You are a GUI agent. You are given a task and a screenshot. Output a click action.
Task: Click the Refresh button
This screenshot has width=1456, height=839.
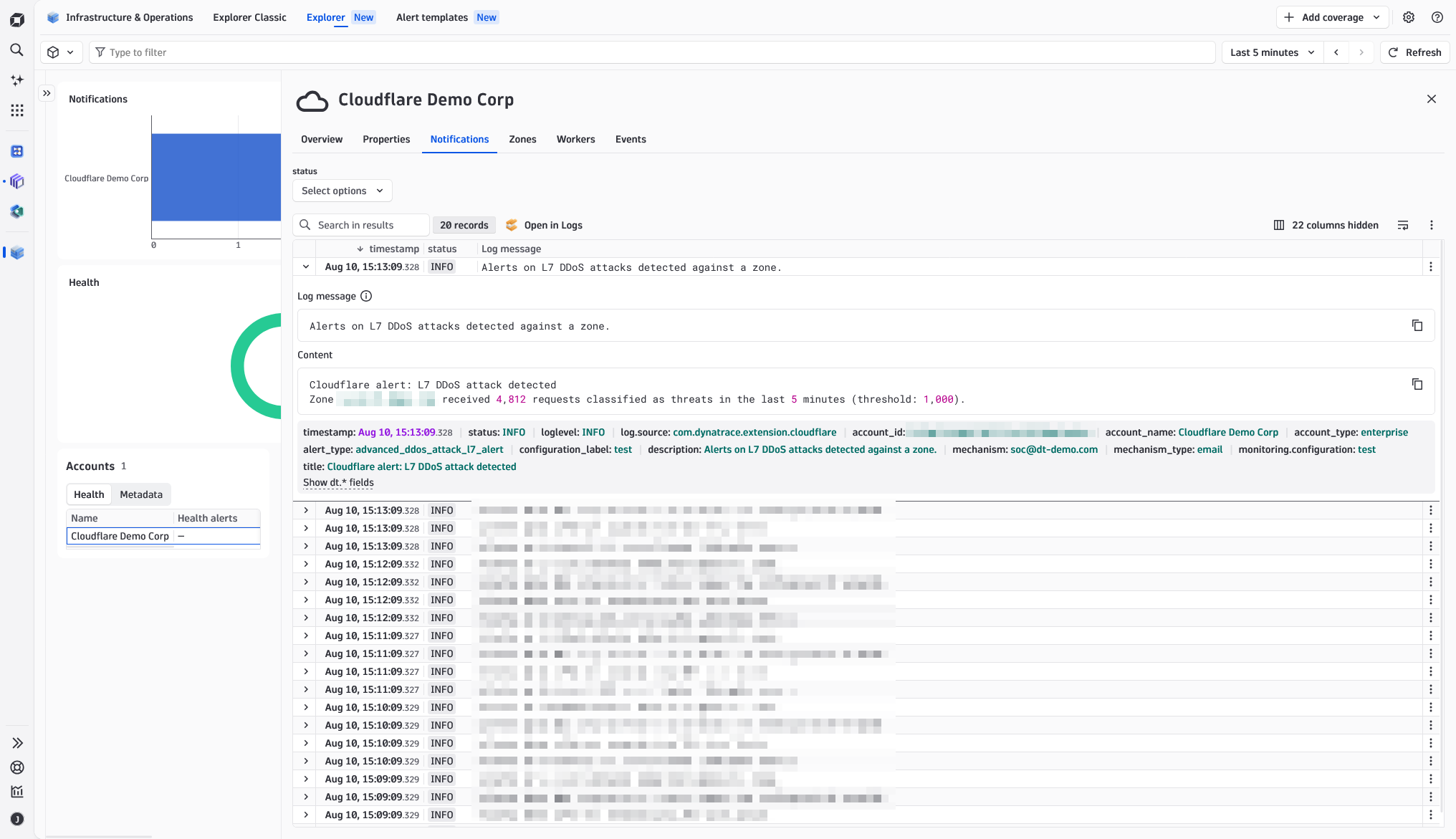tap(1414, 52)
